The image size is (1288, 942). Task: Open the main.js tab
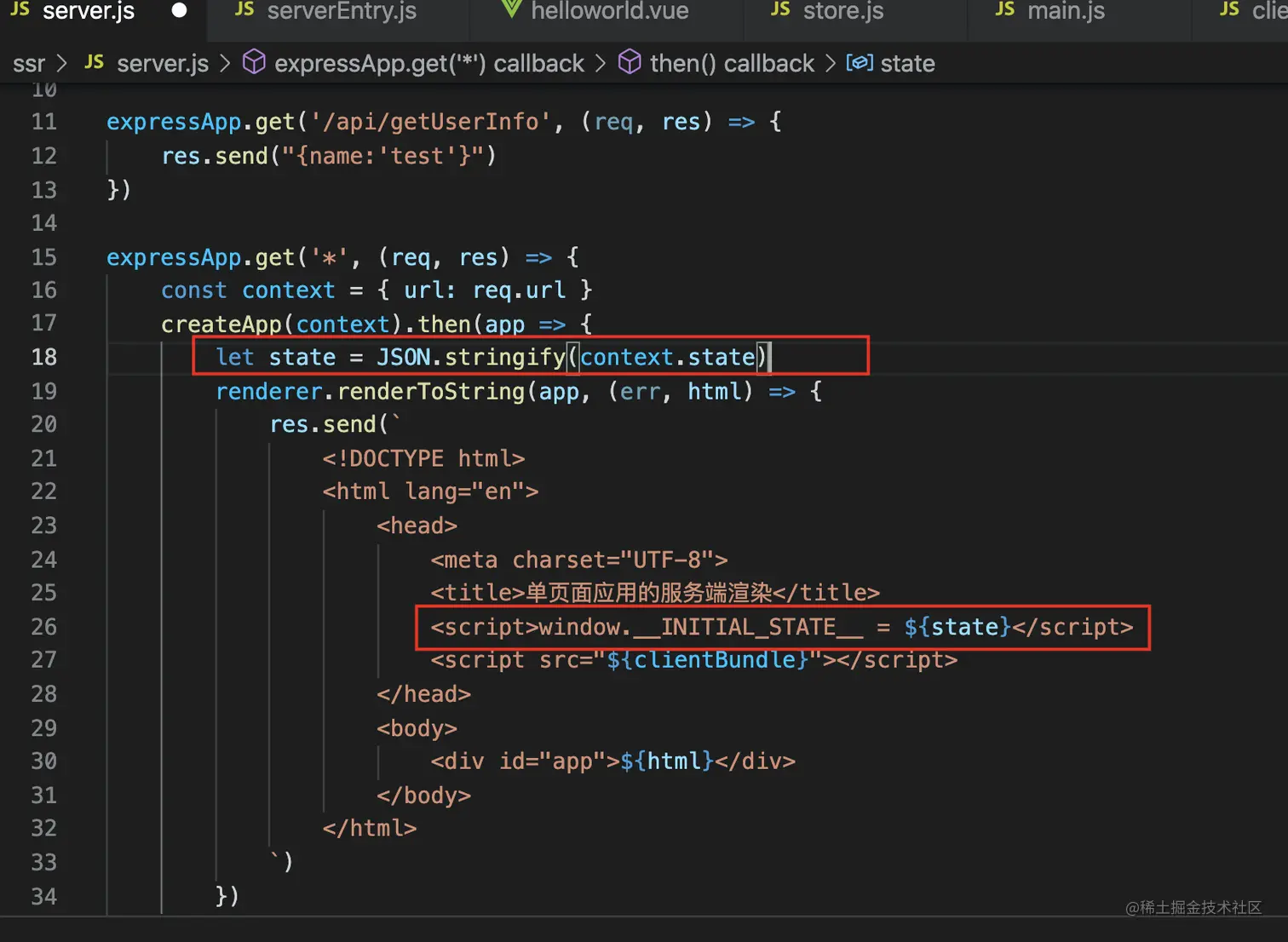tap(1065, 12)
